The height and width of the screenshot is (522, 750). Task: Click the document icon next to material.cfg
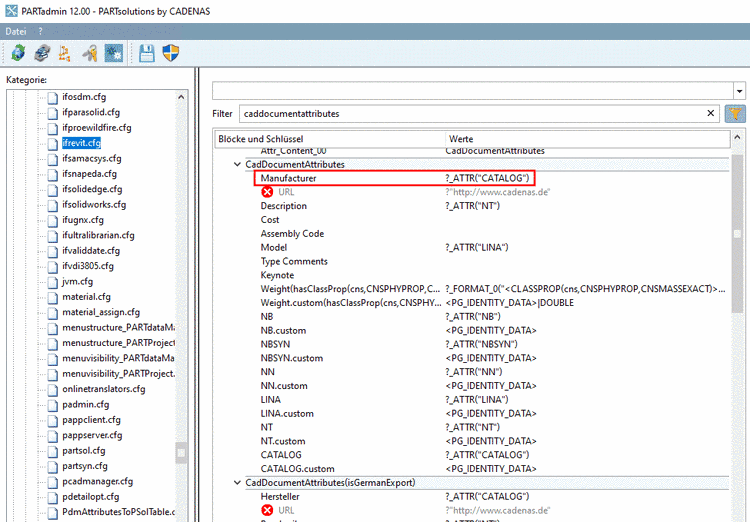click(53, 297)
